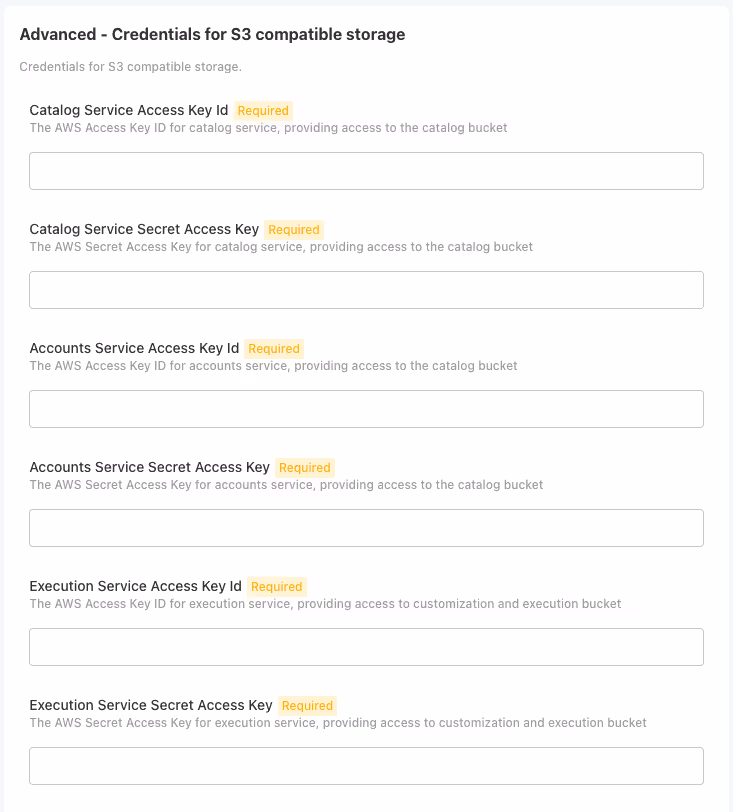
Task: Click Required badge beside Execution Service Access Key Id
Action: (x=277, y=587)
